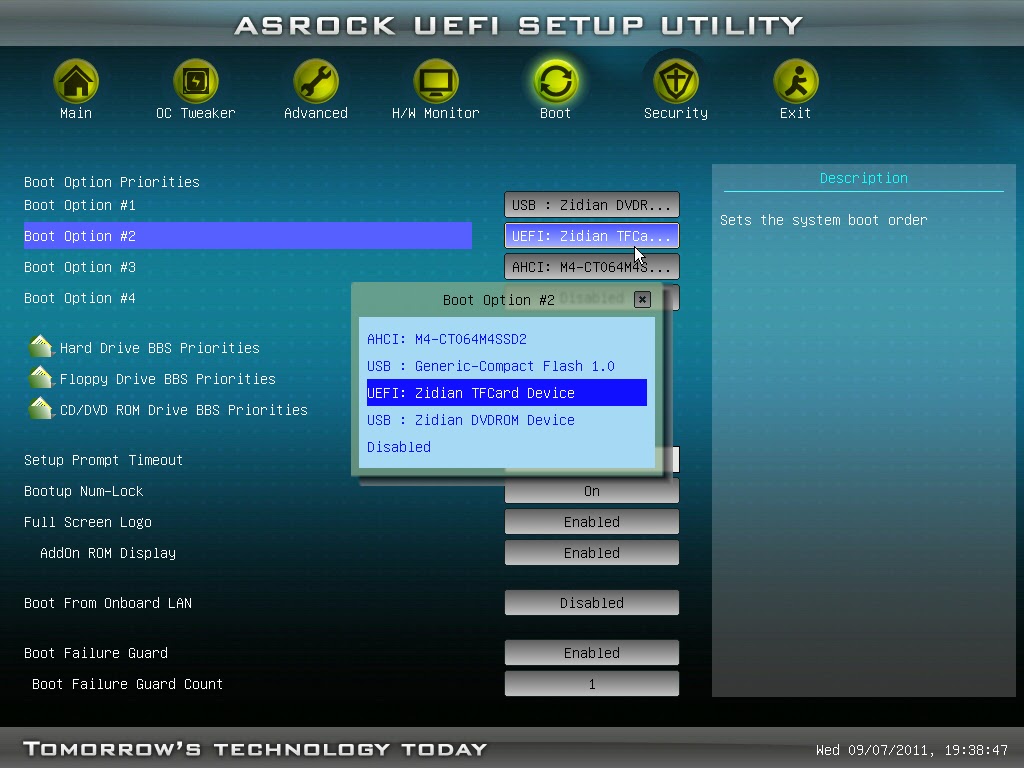Open the Advanced wrench icon
This screenshot has width=1024, height=768.
tap(315, 81)
